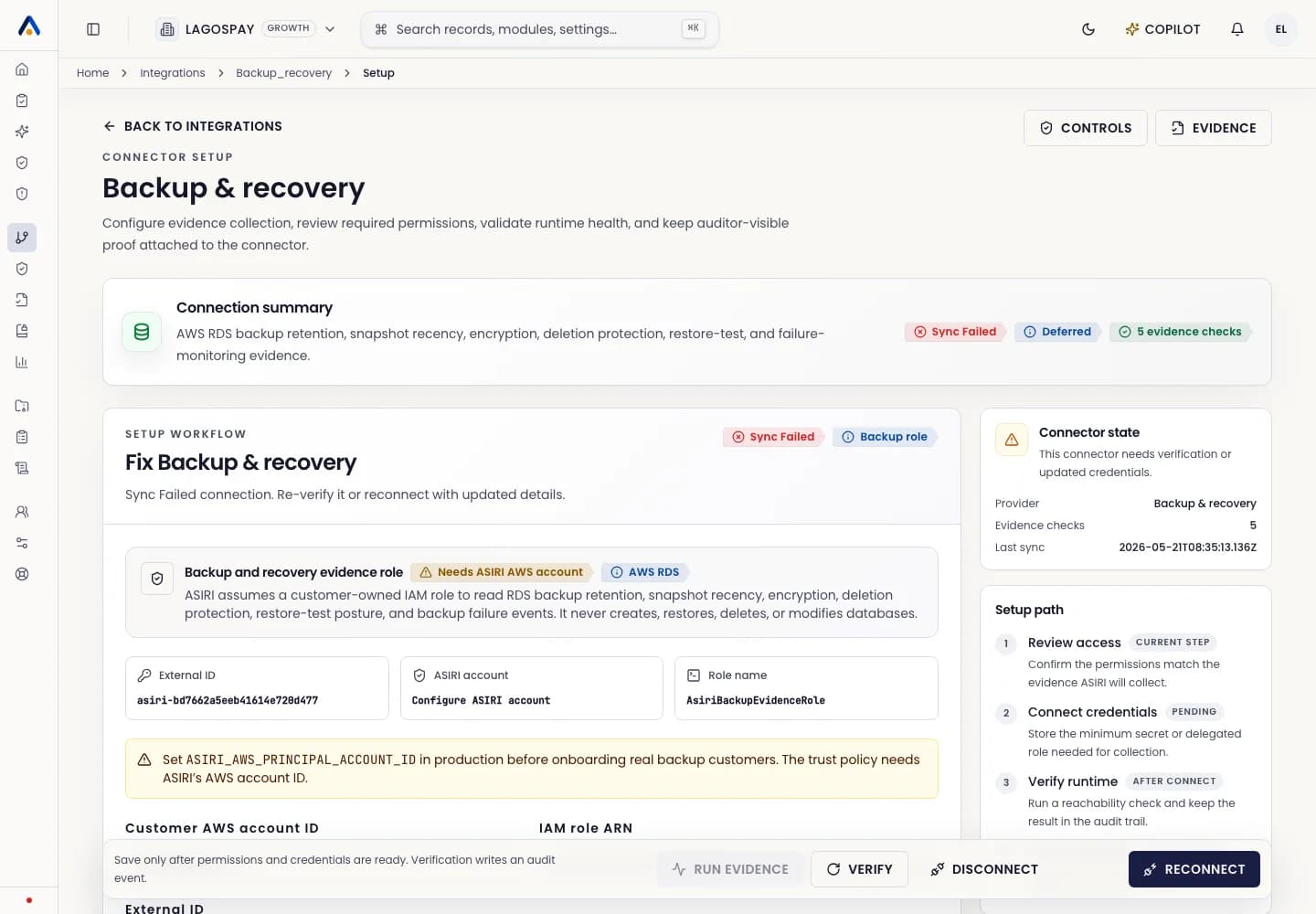Switch to dark mode moon icon

[1088, 29]
